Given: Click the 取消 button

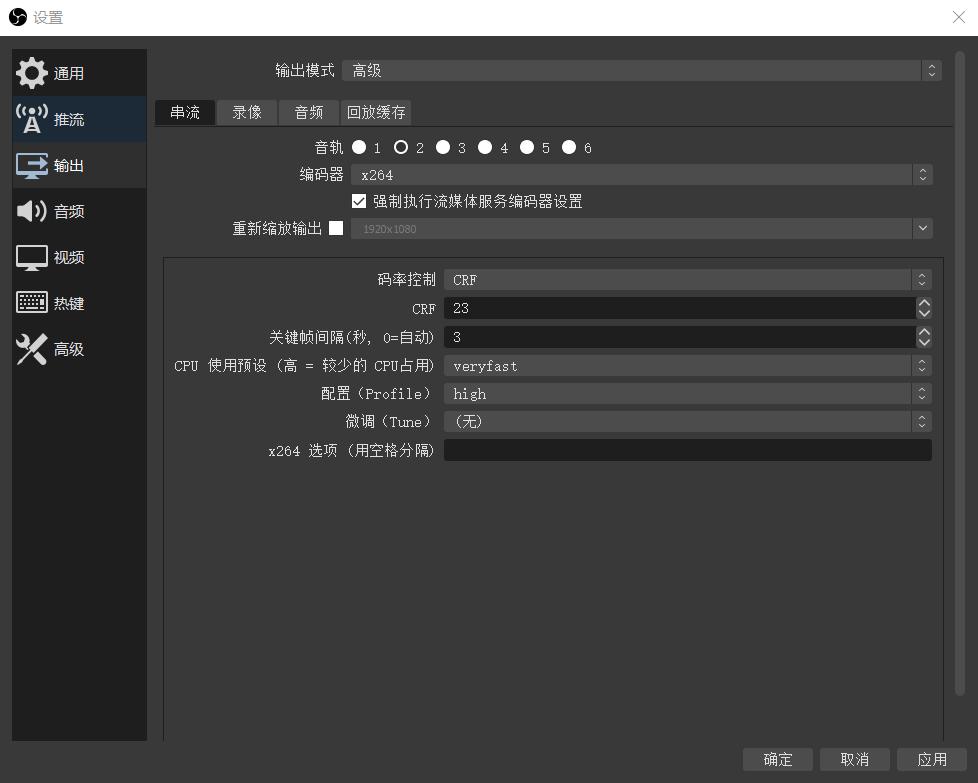Looking at the screenshot, I should 855,759.
